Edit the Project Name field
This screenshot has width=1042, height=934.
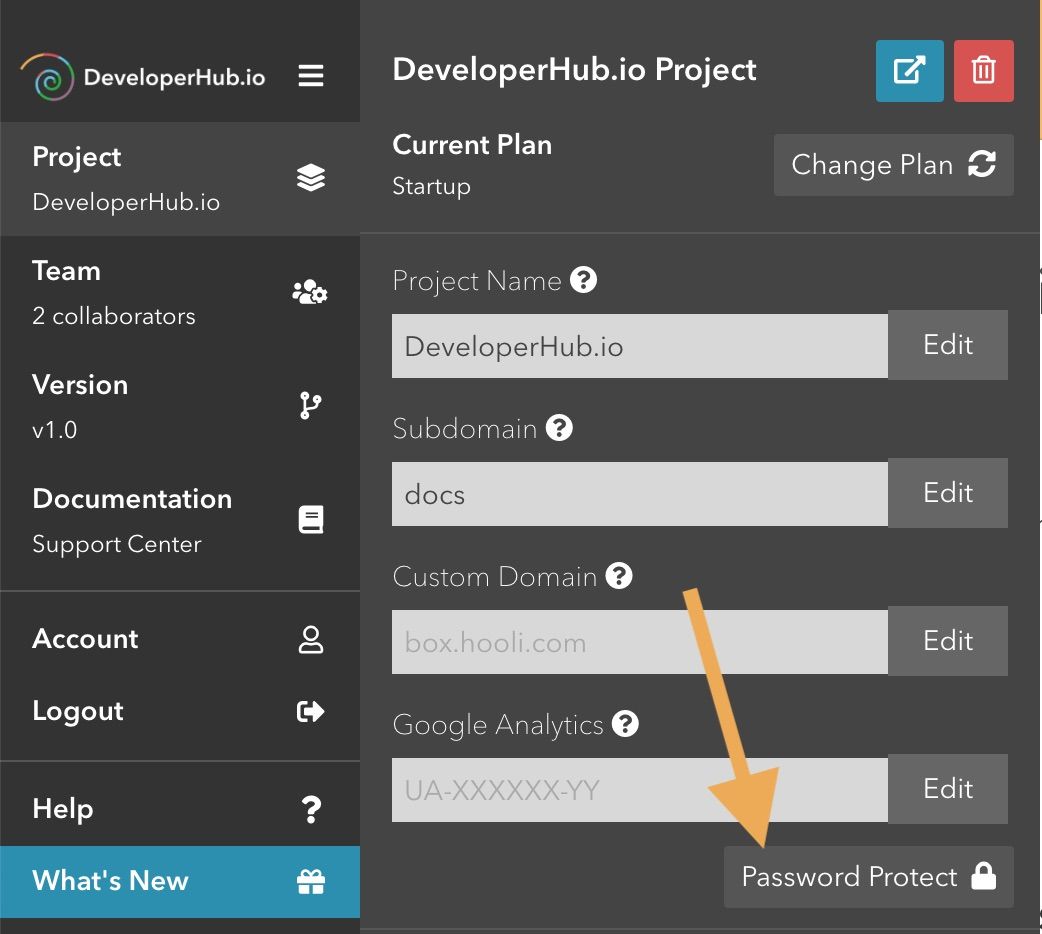tap(948, 345)
